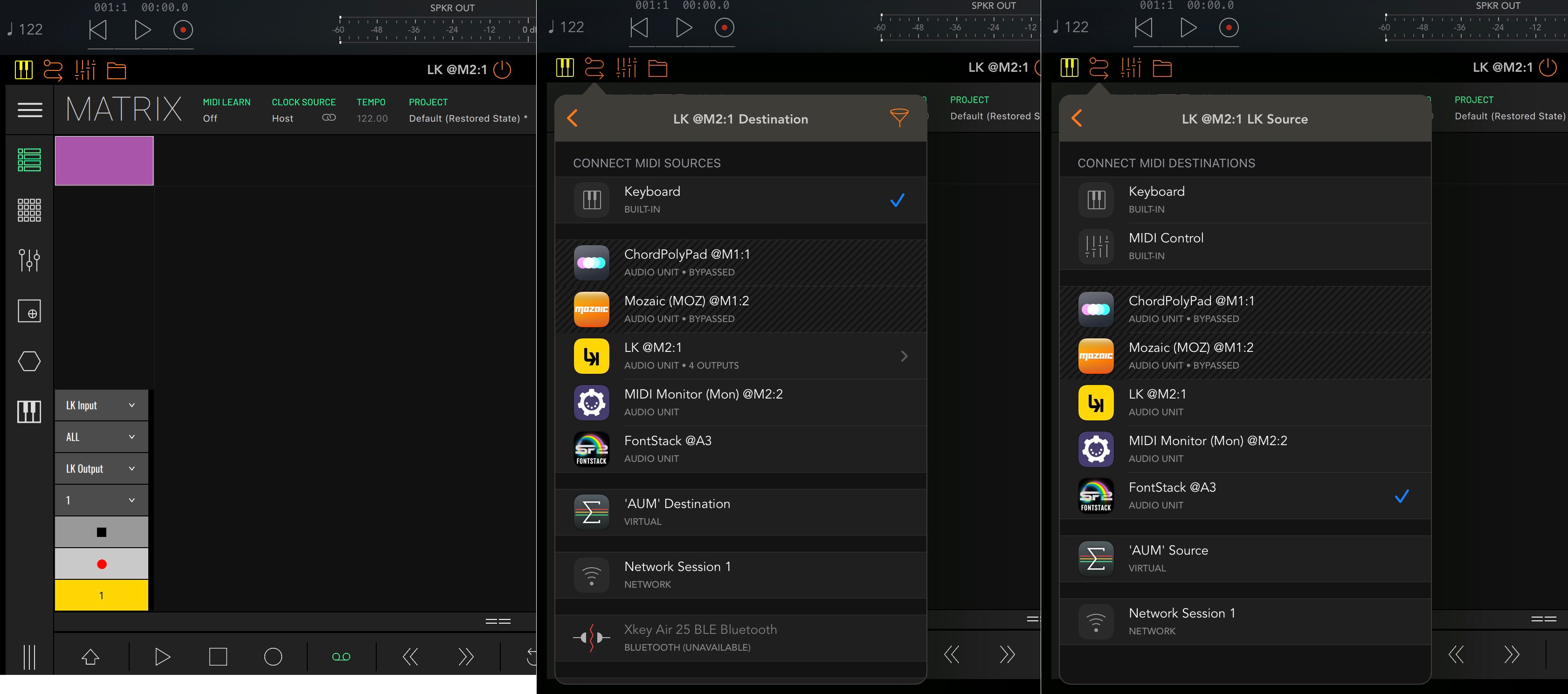Open the ALL channel dropdown
This screenshot has width=1568, height=694.
click(102, 437)
